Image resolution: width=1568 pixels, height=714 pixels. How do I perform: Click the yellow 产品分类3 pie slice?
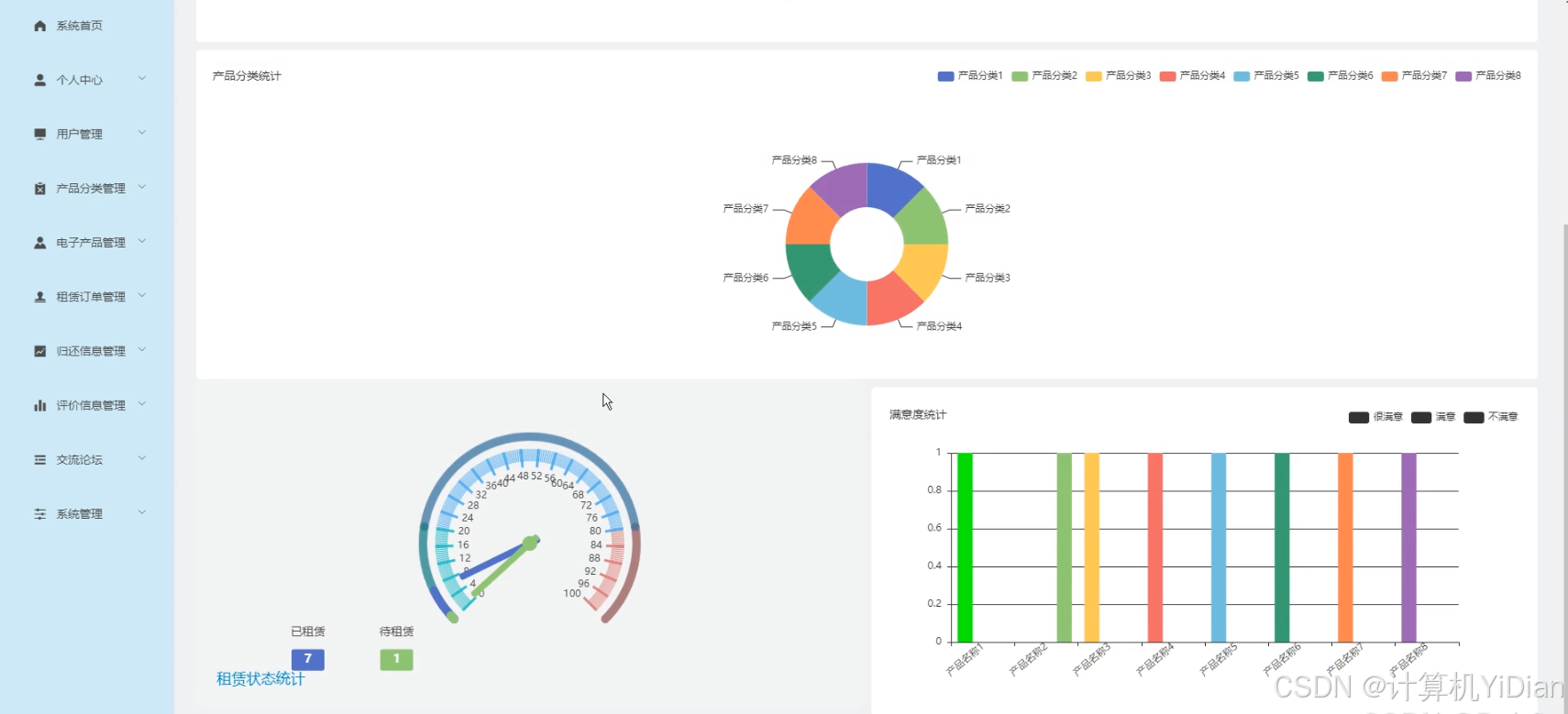(923, 268)
